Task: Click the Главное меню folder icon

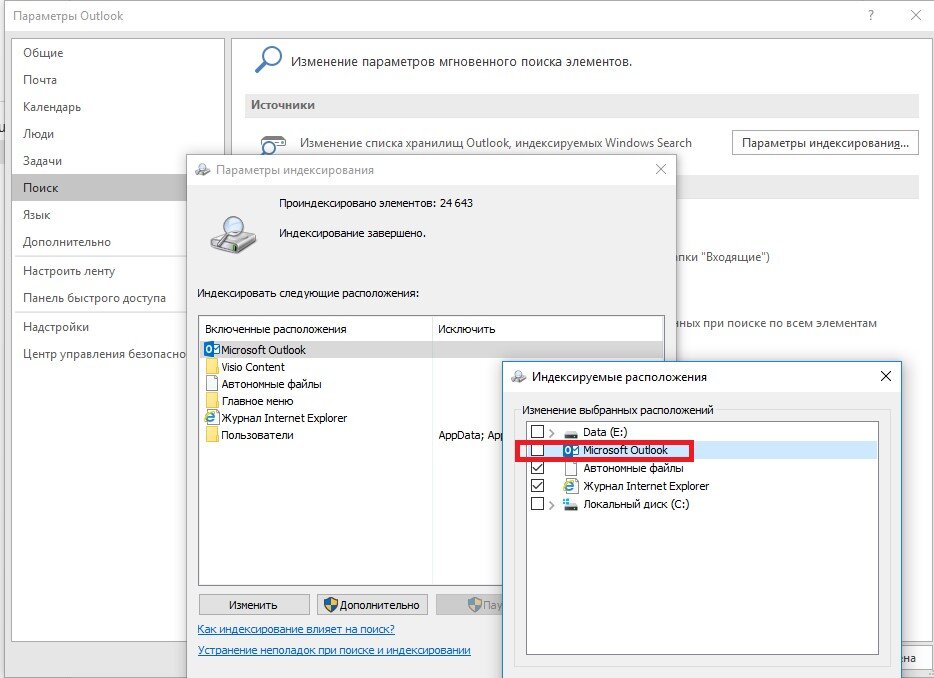Action: (211, 401)
